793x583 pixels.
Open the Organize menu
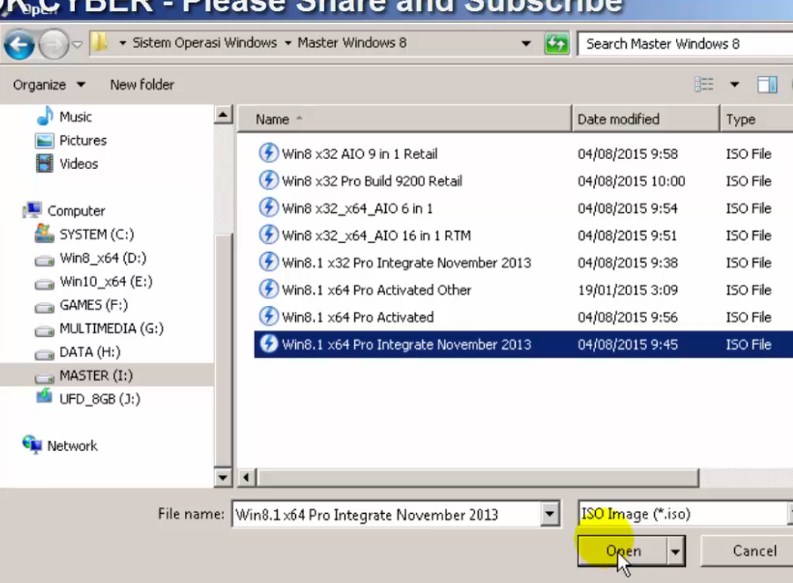point(49,84)
